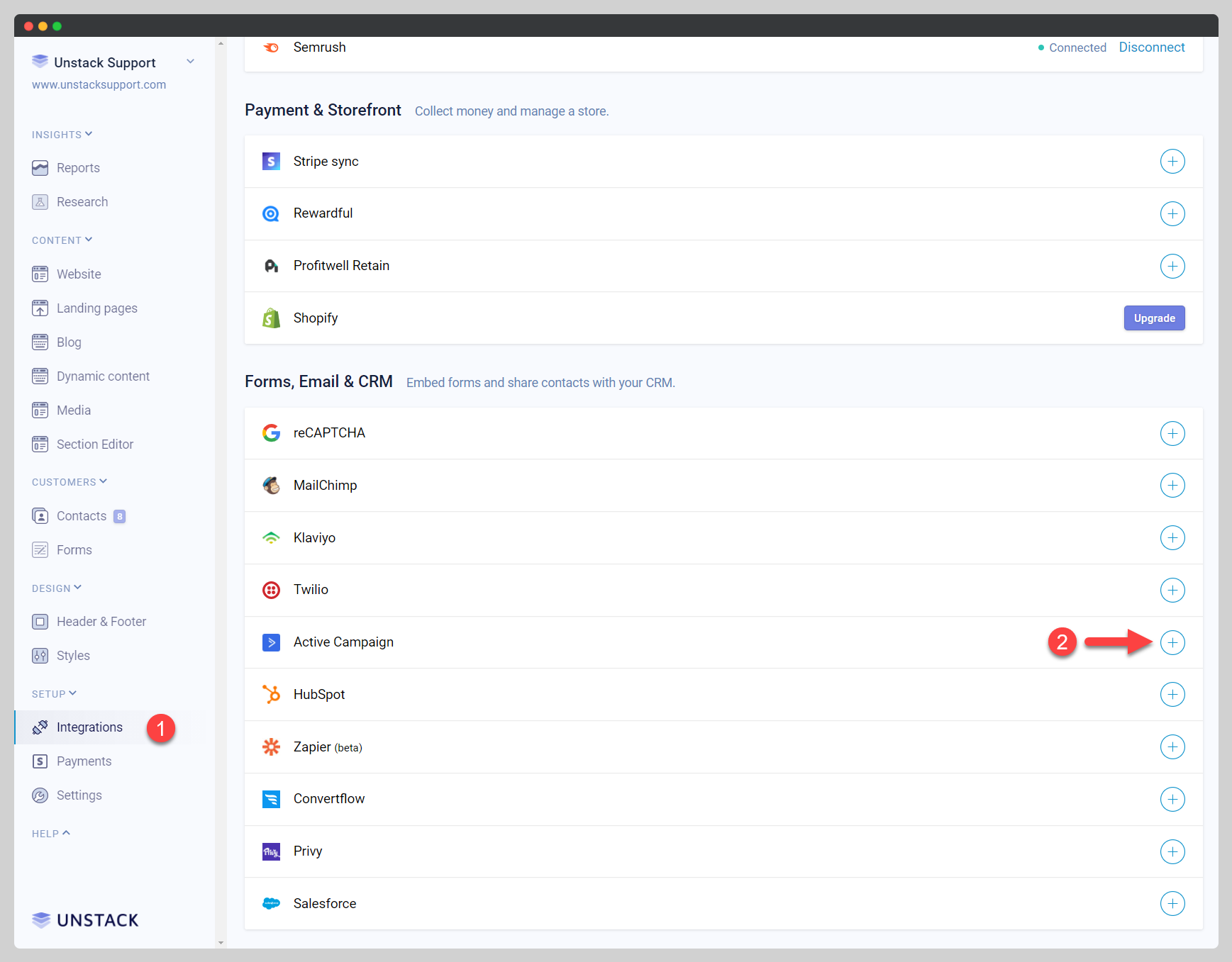Expand the HELP sidebar section
Viewport: 1232px width, 962px height.
51,834
